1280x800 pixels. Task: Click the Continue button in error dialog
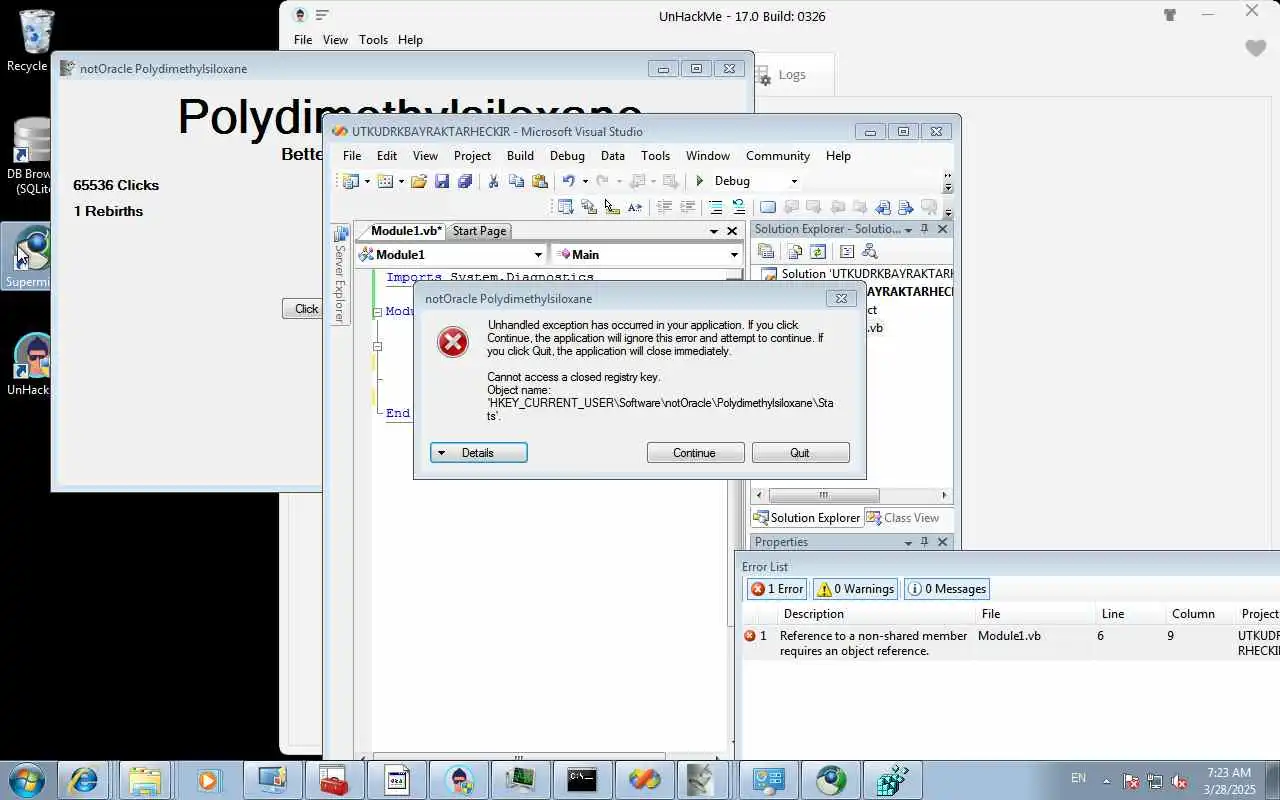695,453
